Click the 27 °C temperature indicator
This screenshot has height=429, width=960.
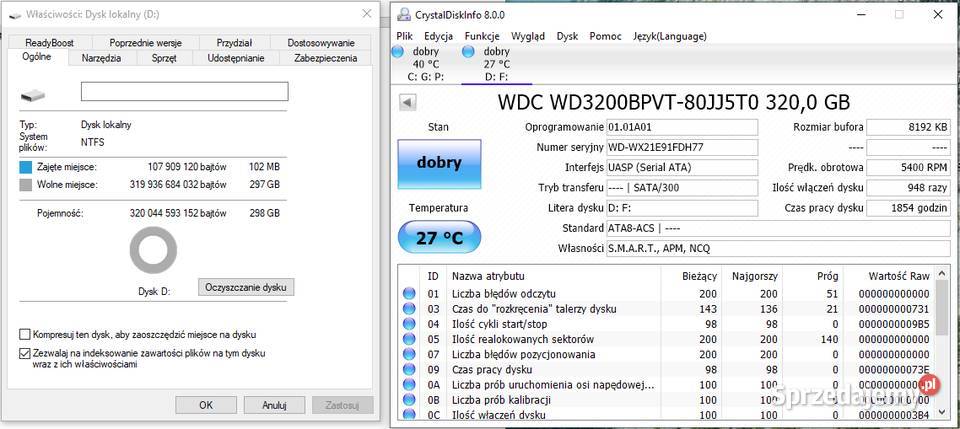tap(439, 237)
